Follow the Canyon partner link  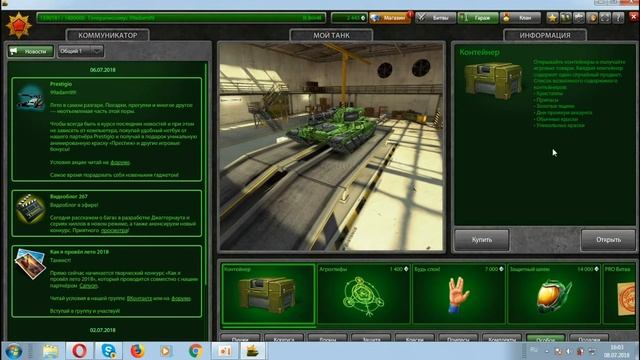click(88, 286)
